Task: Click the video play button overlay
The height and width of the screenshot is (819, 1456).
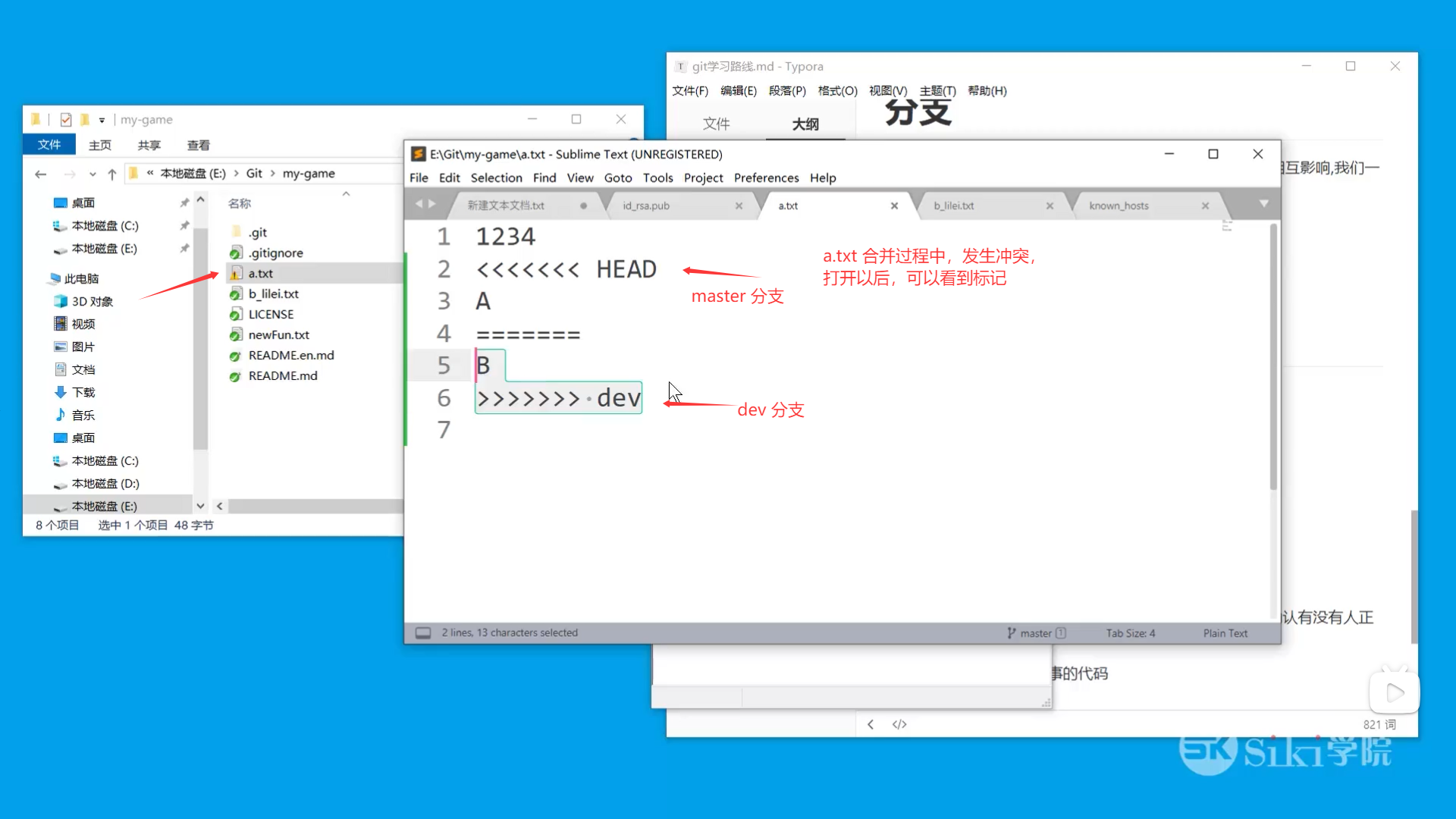Action: point(1394,692)
